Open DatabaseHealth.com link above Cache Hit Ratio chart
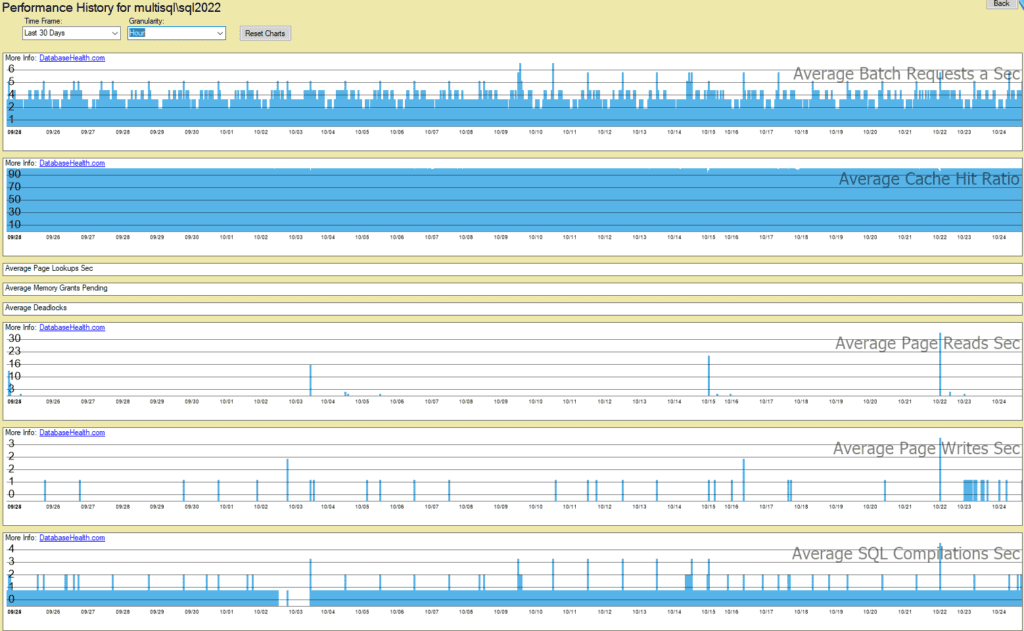The height and width of the screenshot is (631, 1024). coord(72,163)
